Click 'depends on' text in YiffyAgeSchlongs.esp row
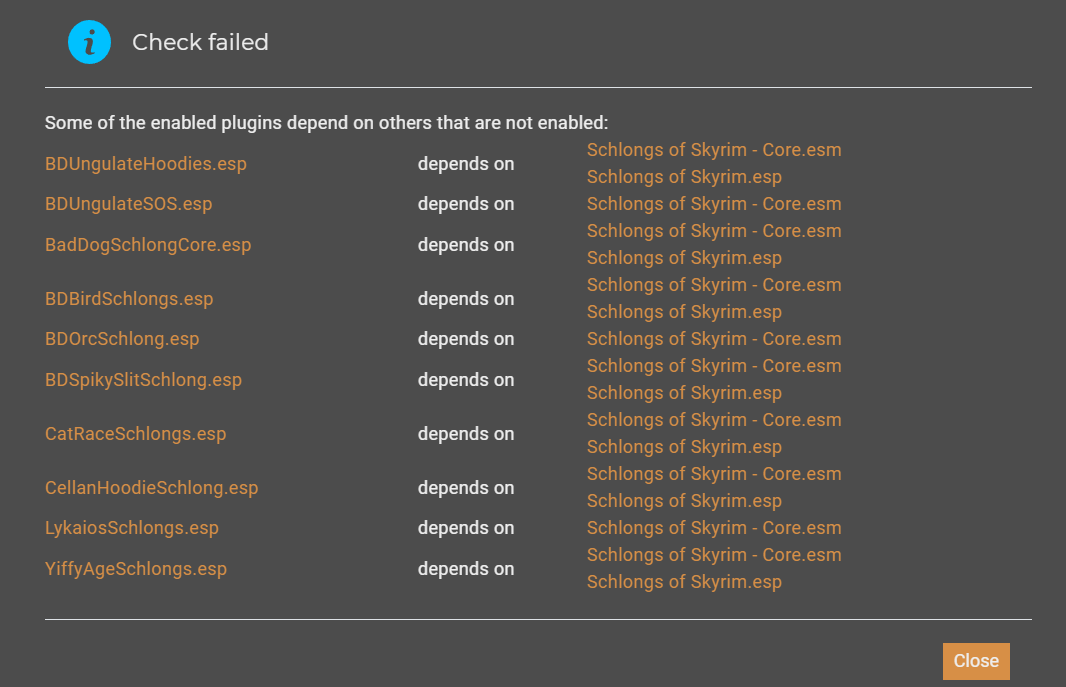1066x687 pixels. (x=466, y=569)
